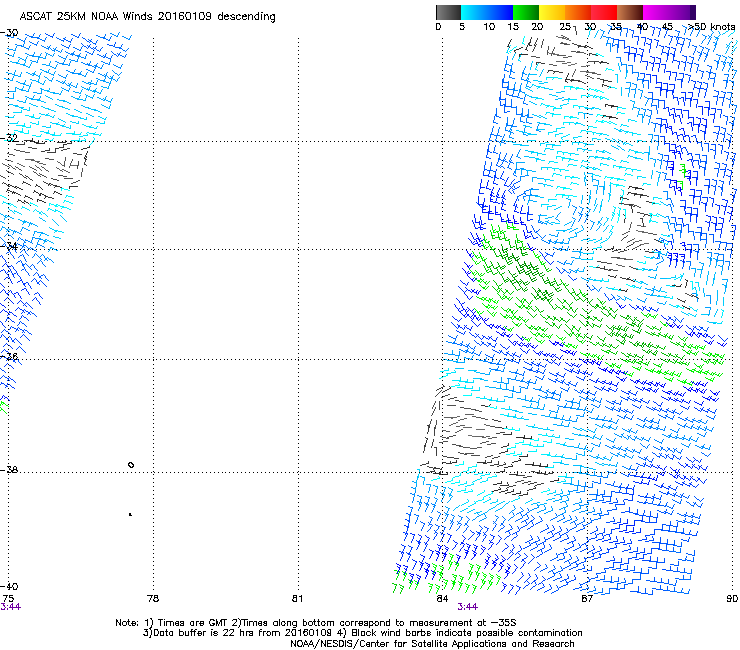
Task: Select the "90" longitude axis label
Action: 732,598
